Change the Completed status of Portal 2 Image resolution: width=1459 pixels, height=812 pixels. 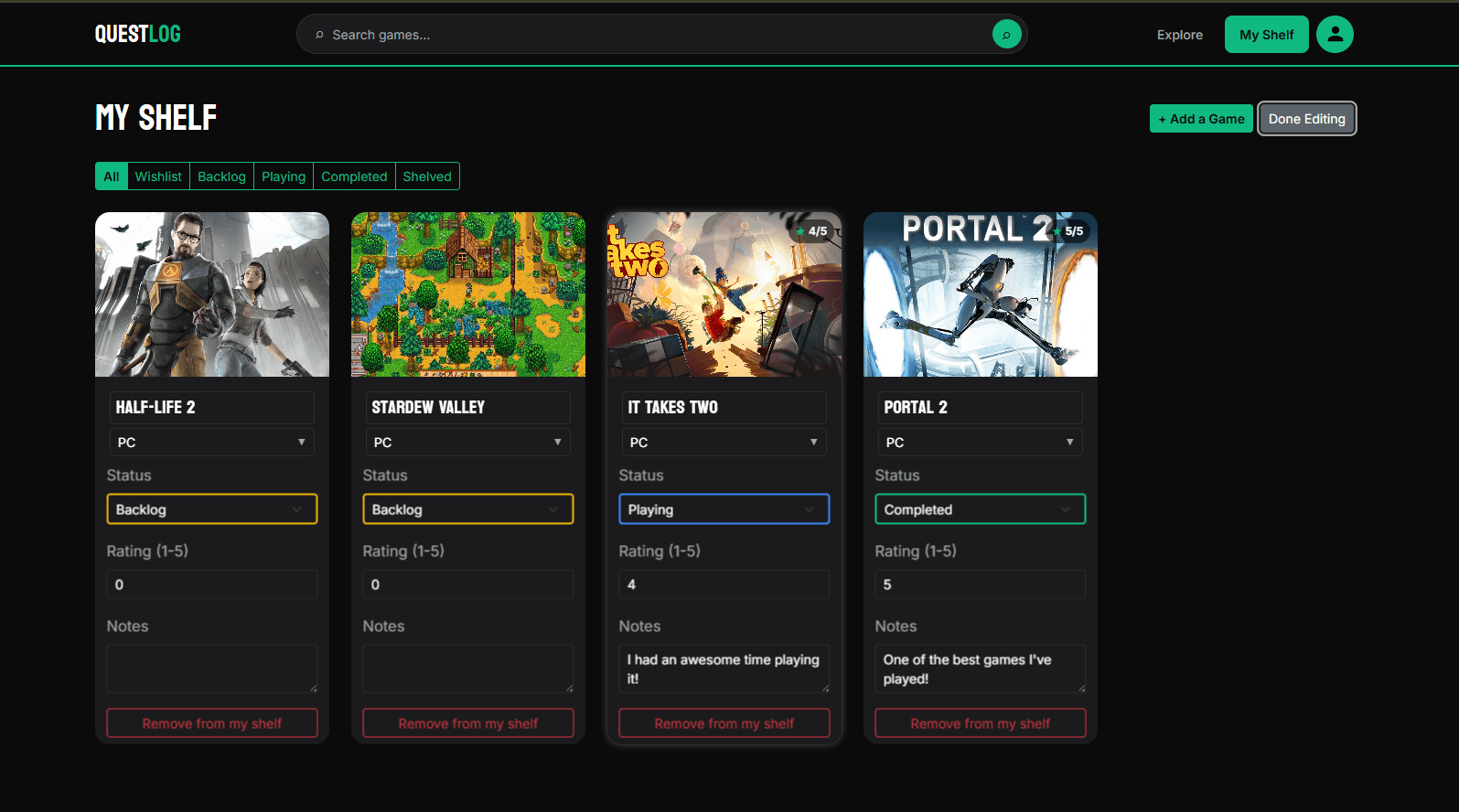981,509
